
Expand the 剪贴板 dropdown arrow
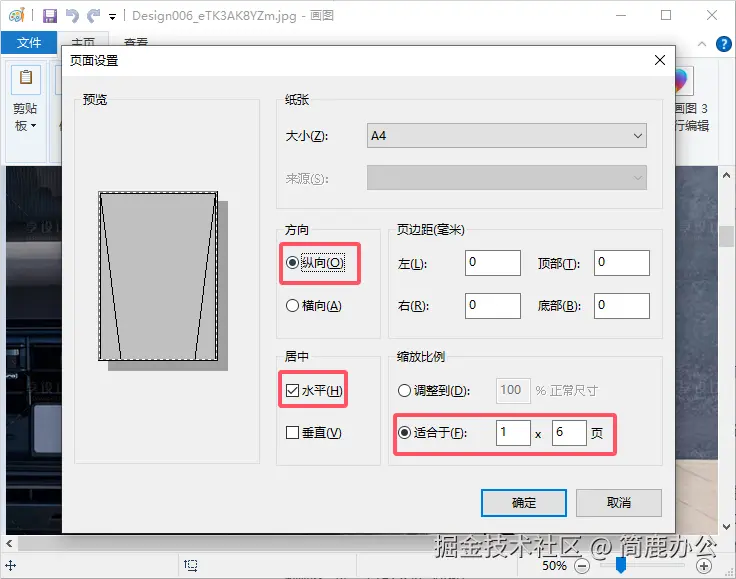33,126
